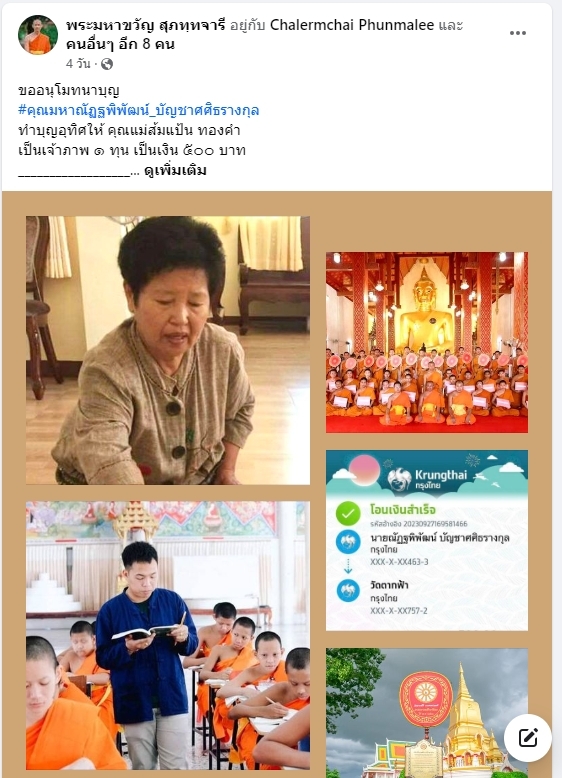Open the Krungthai transfer receipt image
The width and height of the screenshot is (562, 778).
pyautogui.click(x=427, y=540)
